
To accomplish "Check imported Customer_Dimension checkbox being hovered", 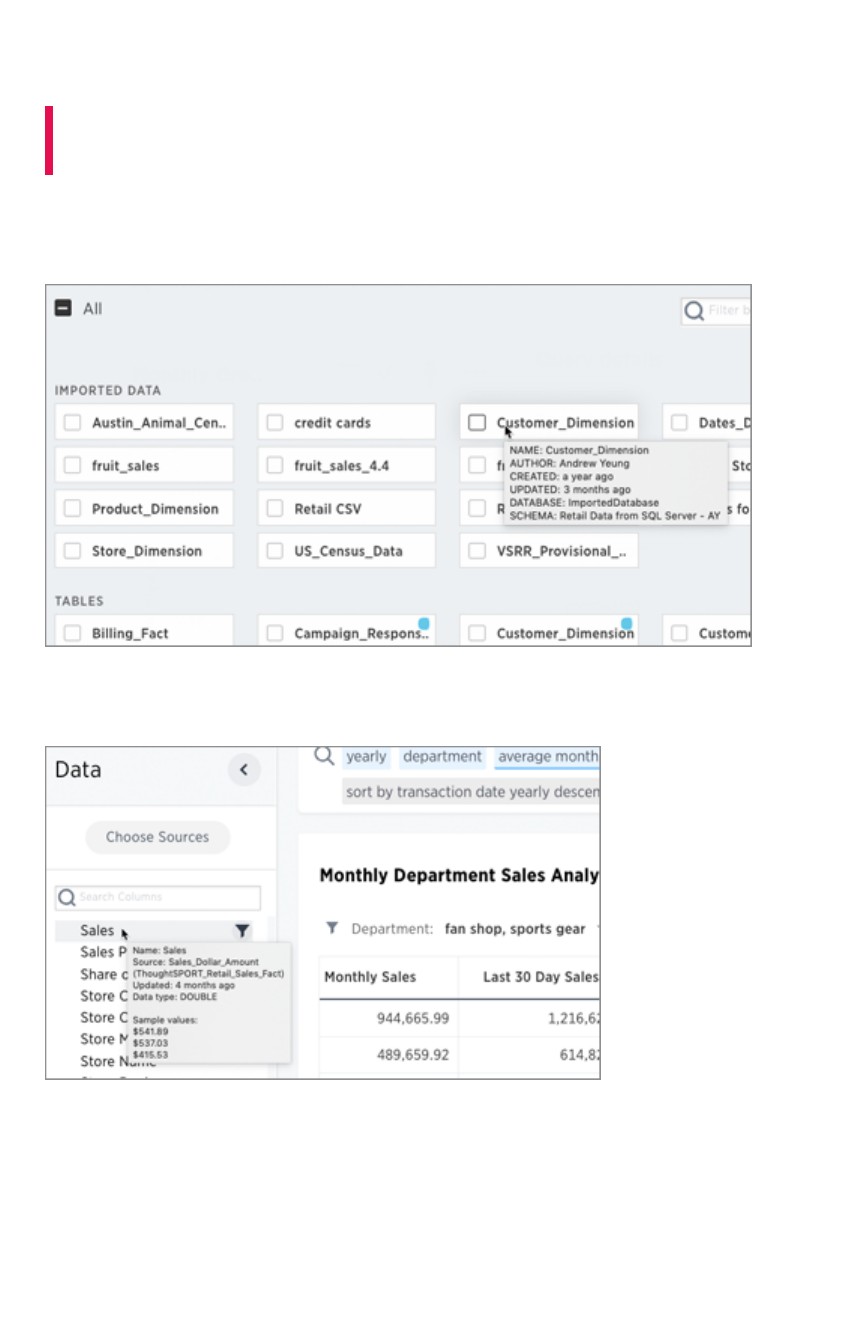I will point(477,423).
